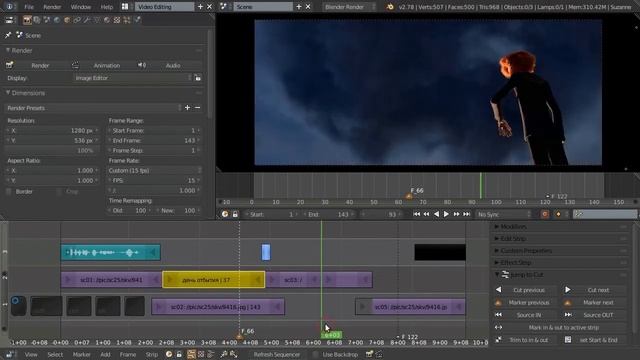Open the Help menu
This screenshot has width=640, height=360.
click(107, 7)
